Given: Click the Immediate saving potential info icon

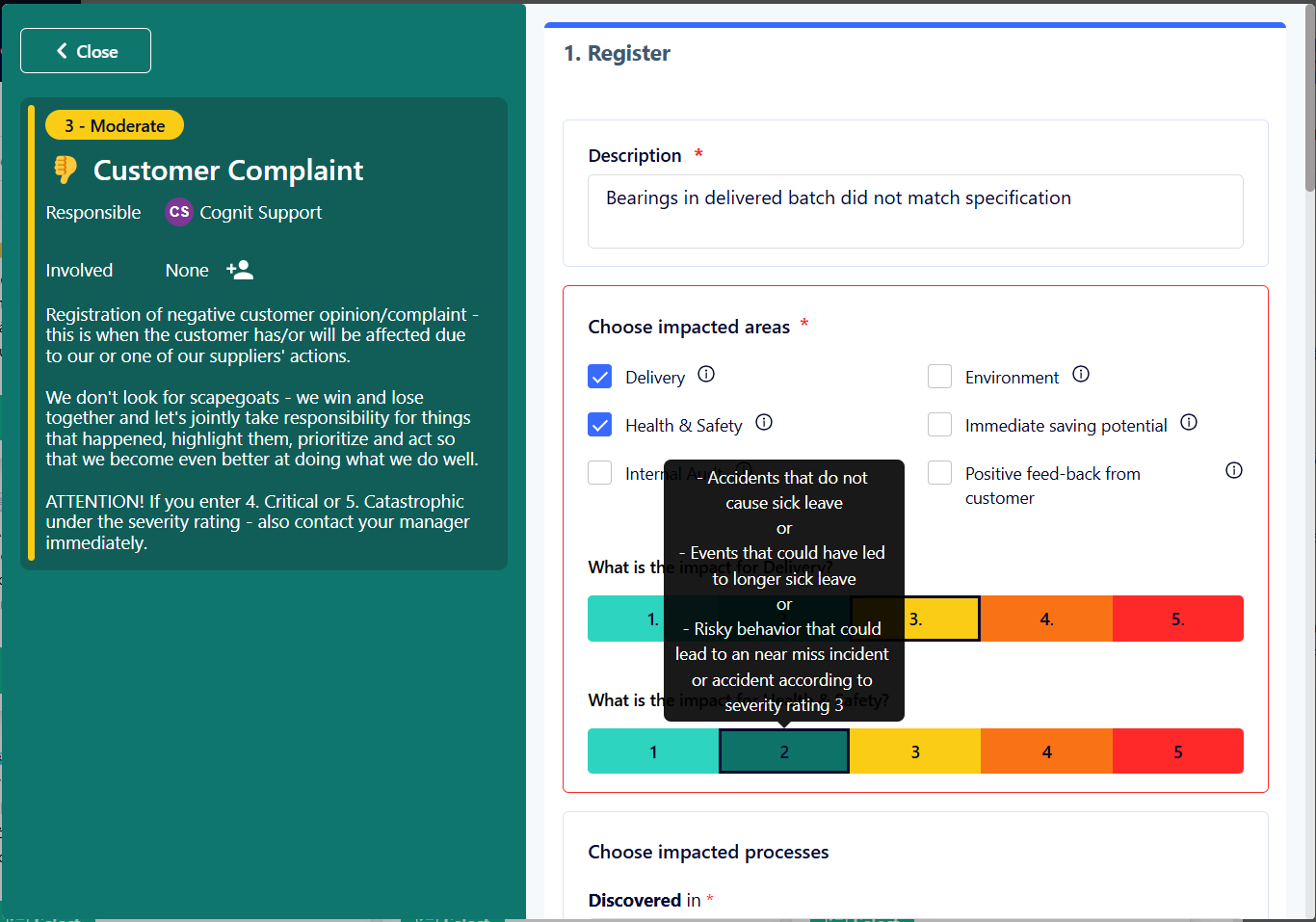Looking at the screenshot, I should (x=1189, y=422).
